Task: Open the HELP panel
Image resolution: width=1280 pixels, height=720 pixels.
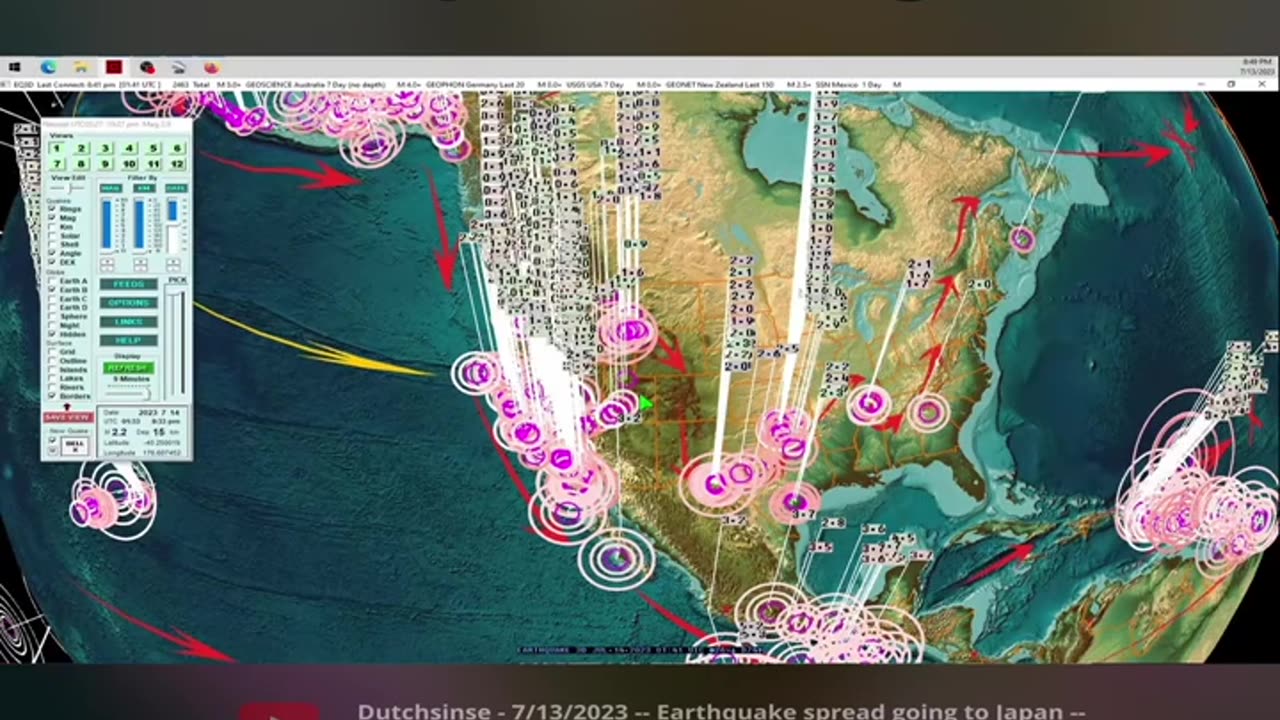Action: coord(128,341)
